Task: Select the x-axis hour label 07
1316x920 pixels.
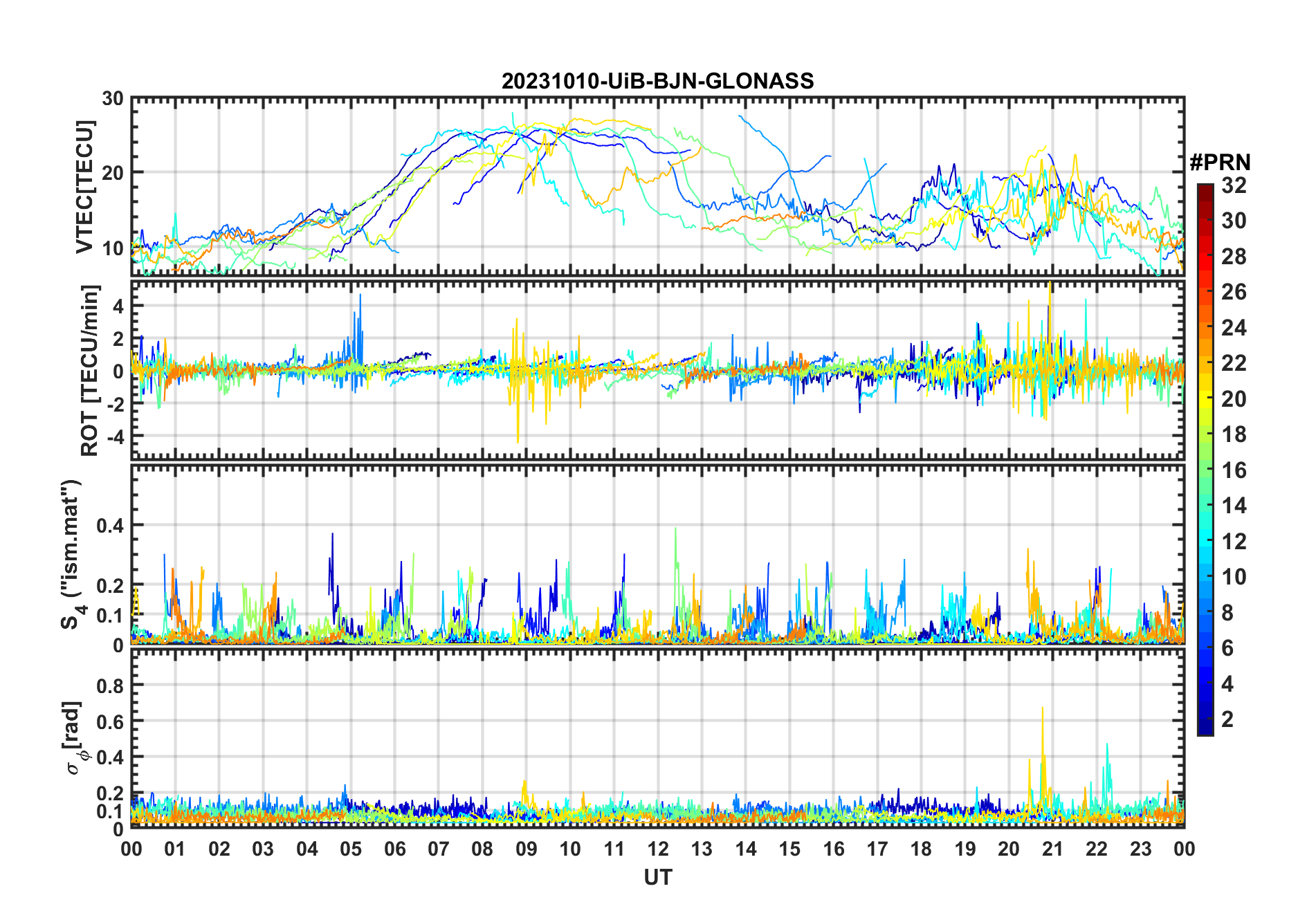Action: 439,849
